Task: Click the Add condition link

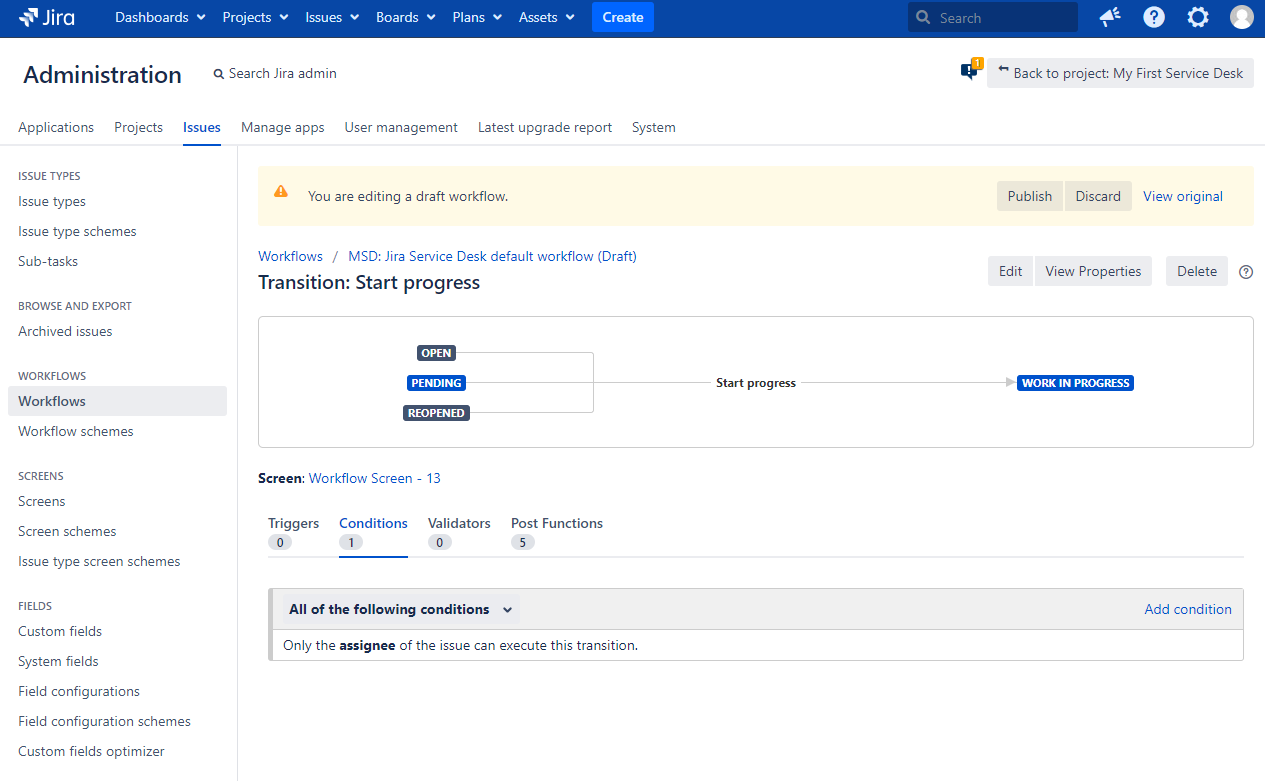Action: pyautogui.click(x=1187, y=609)
